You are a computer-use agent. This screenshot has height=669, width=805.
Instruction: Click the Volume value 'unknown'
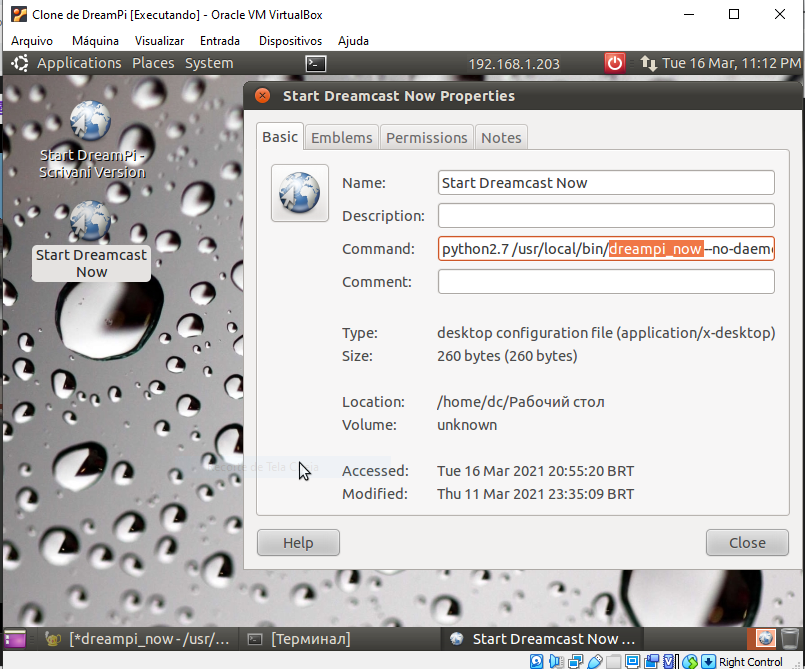point(467,425)
